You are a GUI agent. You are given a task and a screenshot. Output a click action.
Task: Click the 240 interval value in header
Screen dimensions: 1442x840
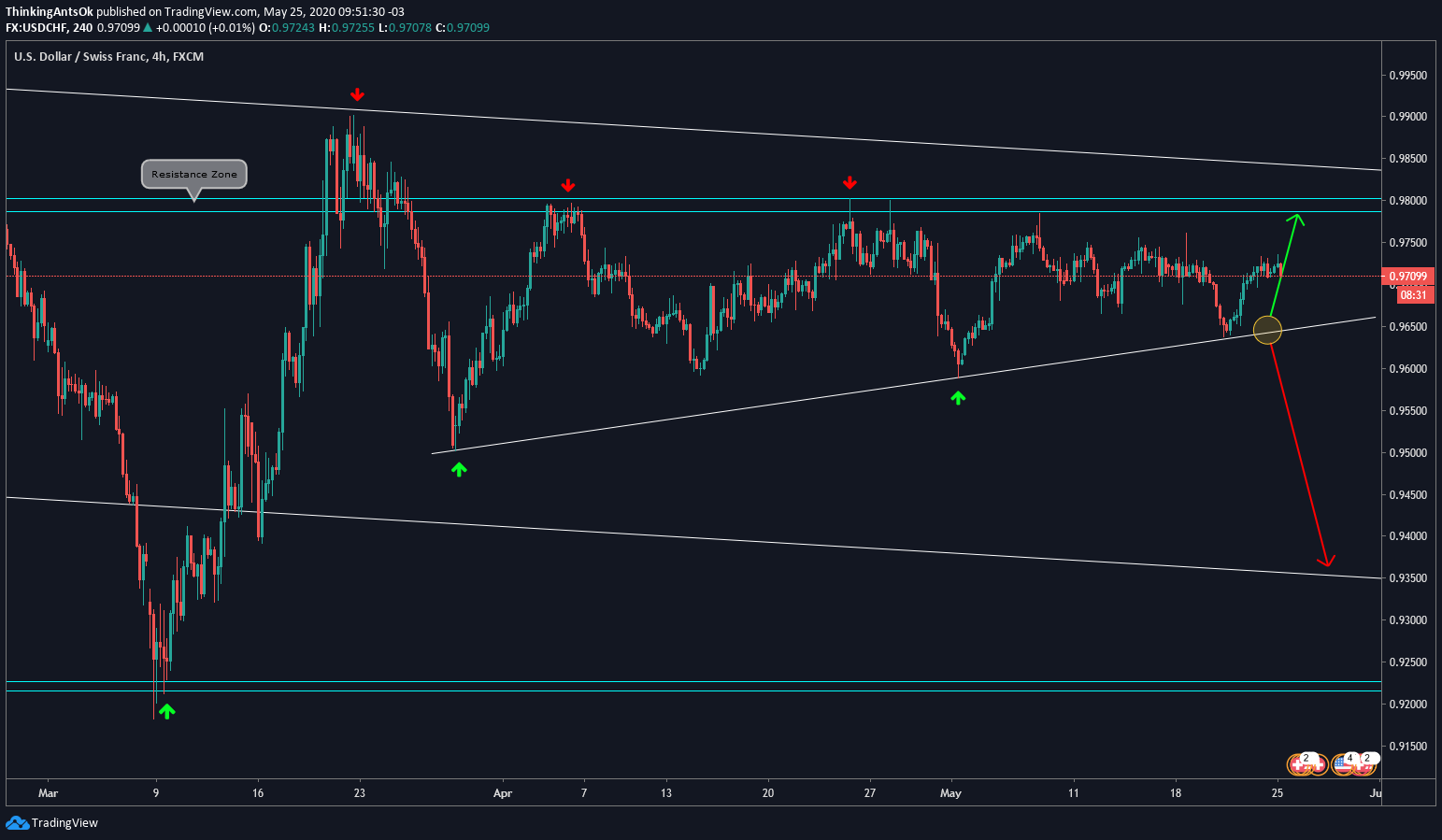[x=82, y=28]
